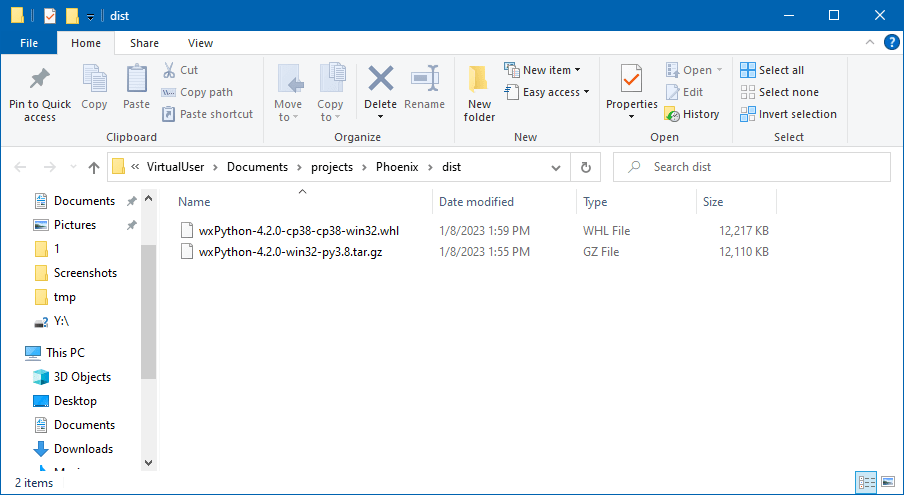The image size is (904, 495).
Task: Go to Phoenix in address path
Action: pyautogui.click(x=397, y=167)
